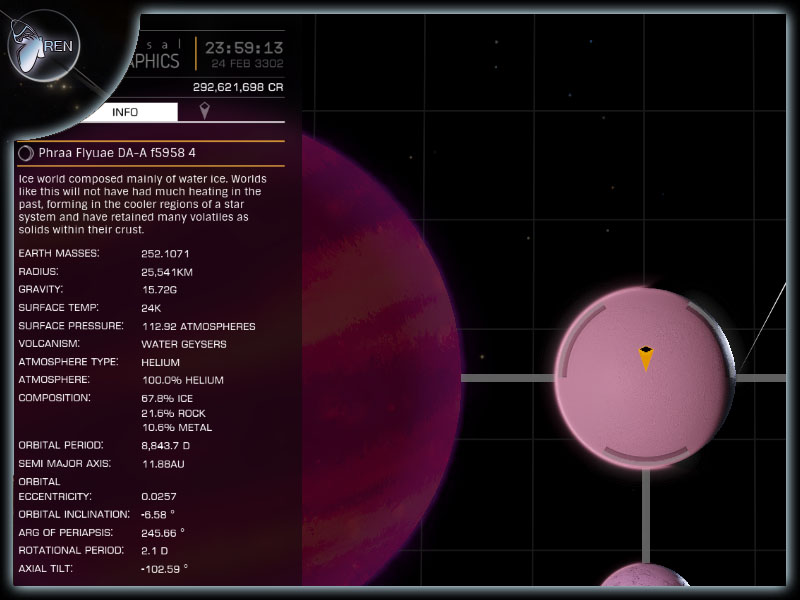The height and width of the screenshot is (600, 800).
Task: Click the Axial Tilt value -102.59°
Action: click(x=164, y=569)
